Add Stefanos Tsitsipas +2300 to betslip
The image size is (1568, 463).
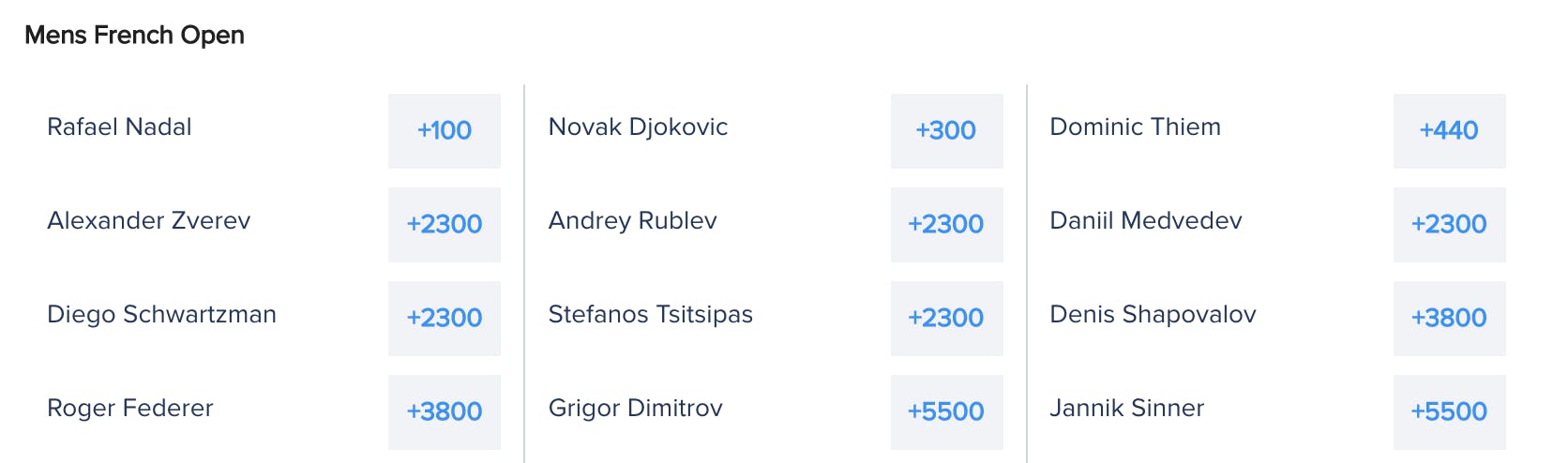(947, 319)
